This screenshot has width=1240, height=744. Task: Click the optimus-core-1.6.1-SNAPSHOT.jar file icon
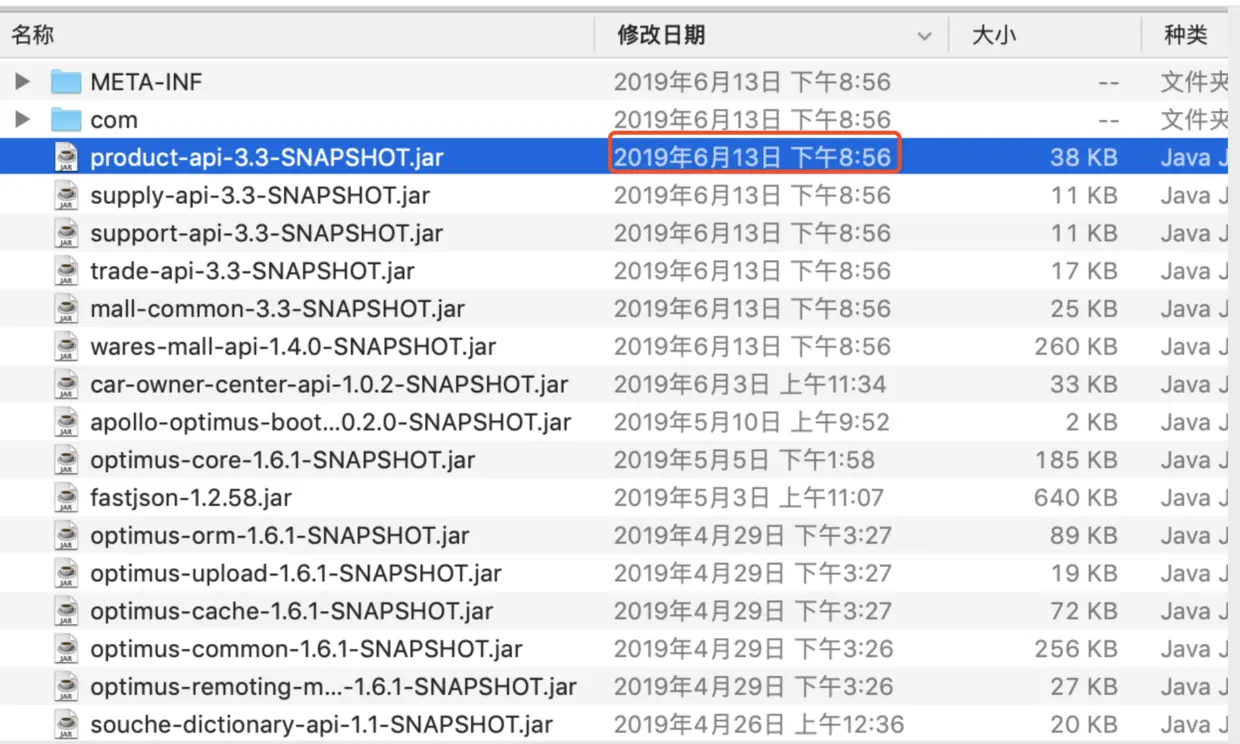(x=66, y=460)
